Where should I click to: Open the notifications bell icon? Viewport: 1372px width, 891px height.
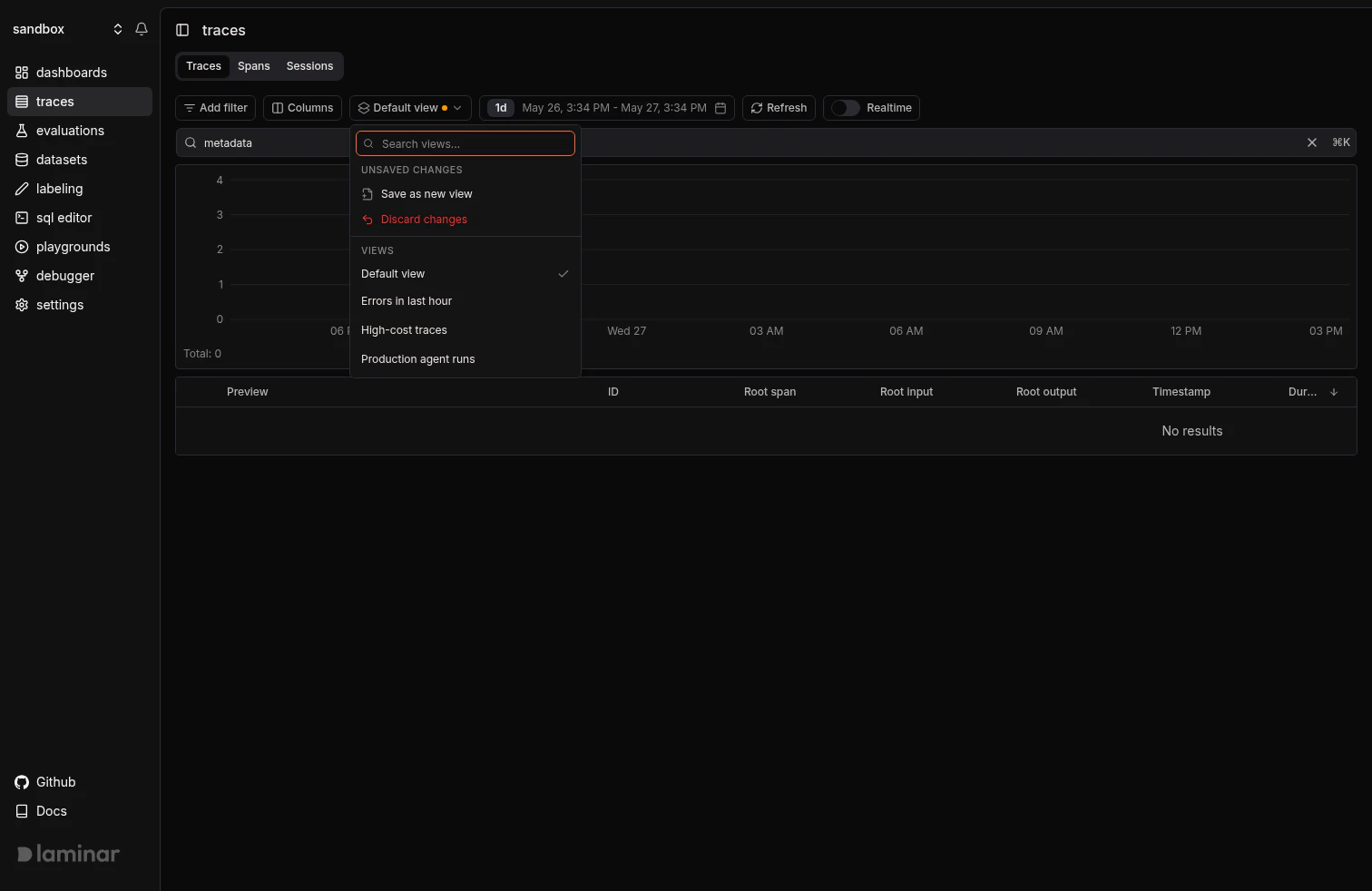click(142, 29)
